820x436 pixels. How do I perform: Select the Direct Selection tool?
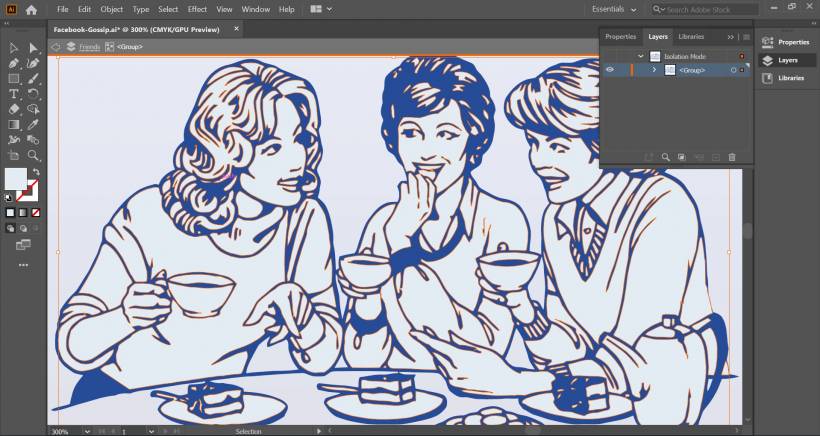33,47
